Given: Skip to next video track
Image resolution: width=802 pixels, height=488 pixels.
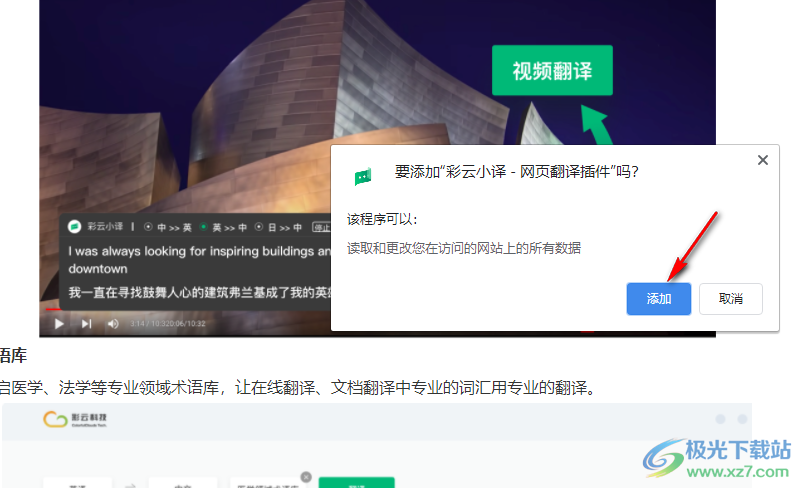Looking at the screenshot, I should [86, 323].
